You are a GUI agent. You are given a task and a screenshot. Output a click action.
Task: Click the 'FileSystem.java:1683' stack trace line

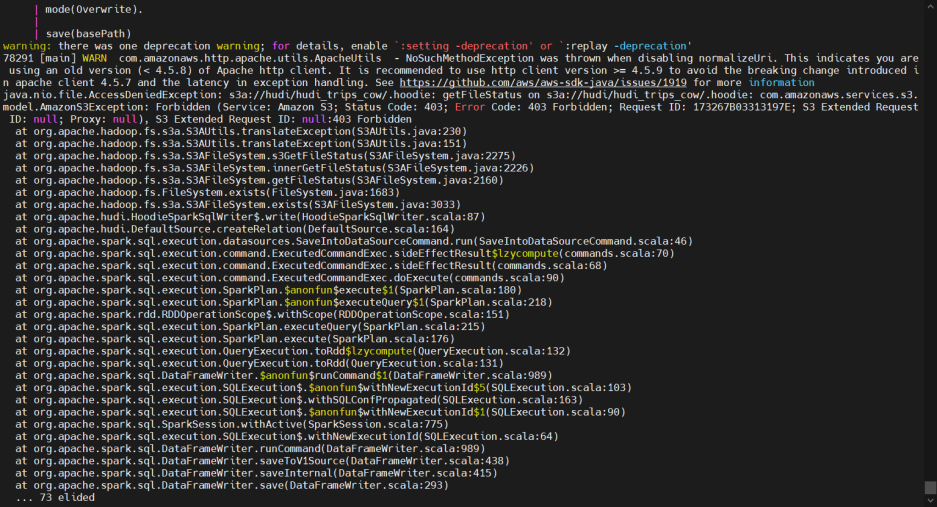(208, 193)
